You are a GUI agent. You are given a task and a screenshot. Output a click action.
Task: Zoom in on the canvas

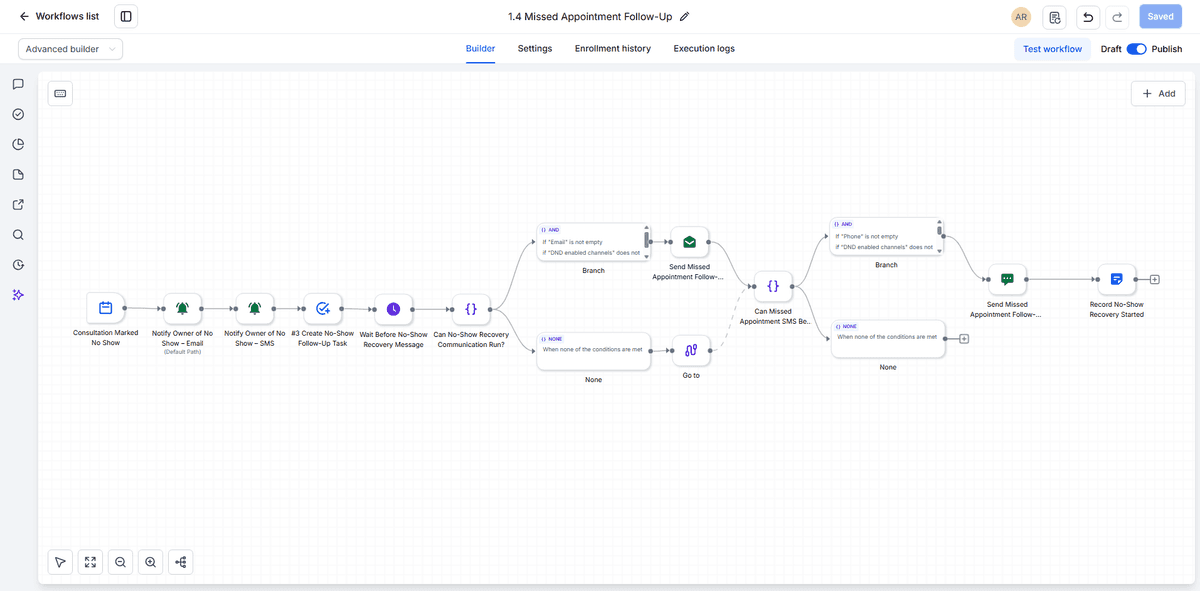point(150,562)
